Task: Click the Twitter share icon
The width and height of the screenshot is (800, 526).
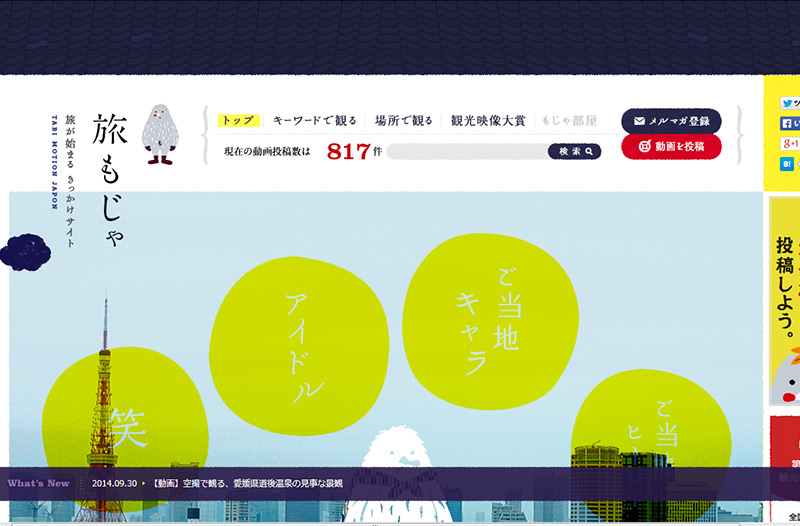Action: [x=788, y=103]
